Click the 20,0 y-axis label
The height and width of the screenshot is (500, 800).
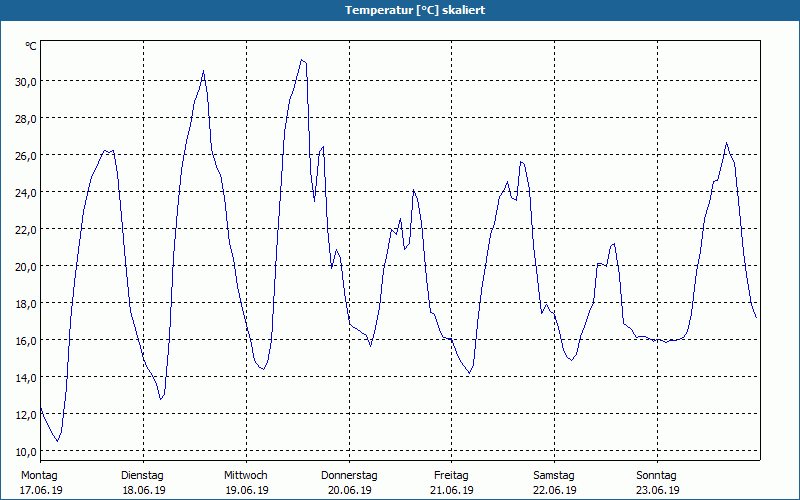tap(26, 266)
